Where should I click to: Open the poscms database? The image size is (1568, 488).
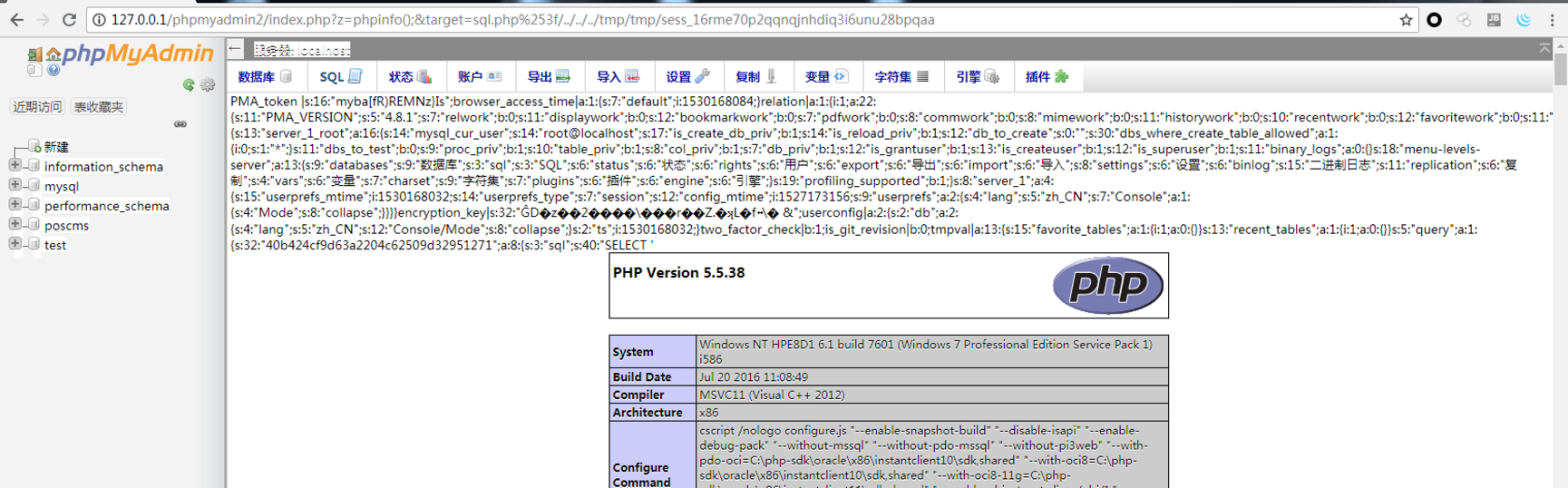(67, 226)
